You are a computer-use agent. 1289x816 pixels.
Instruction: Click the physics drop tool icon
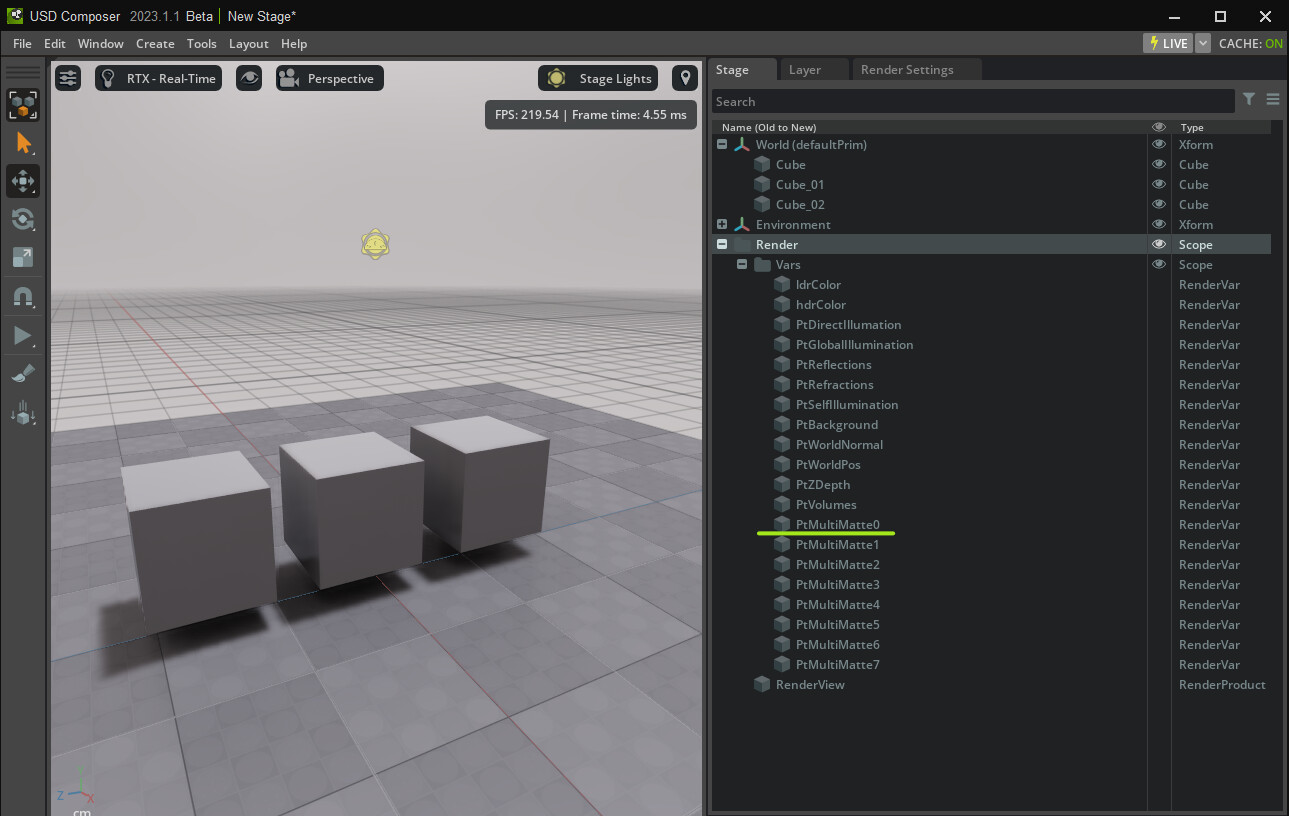tap(23, 412)
